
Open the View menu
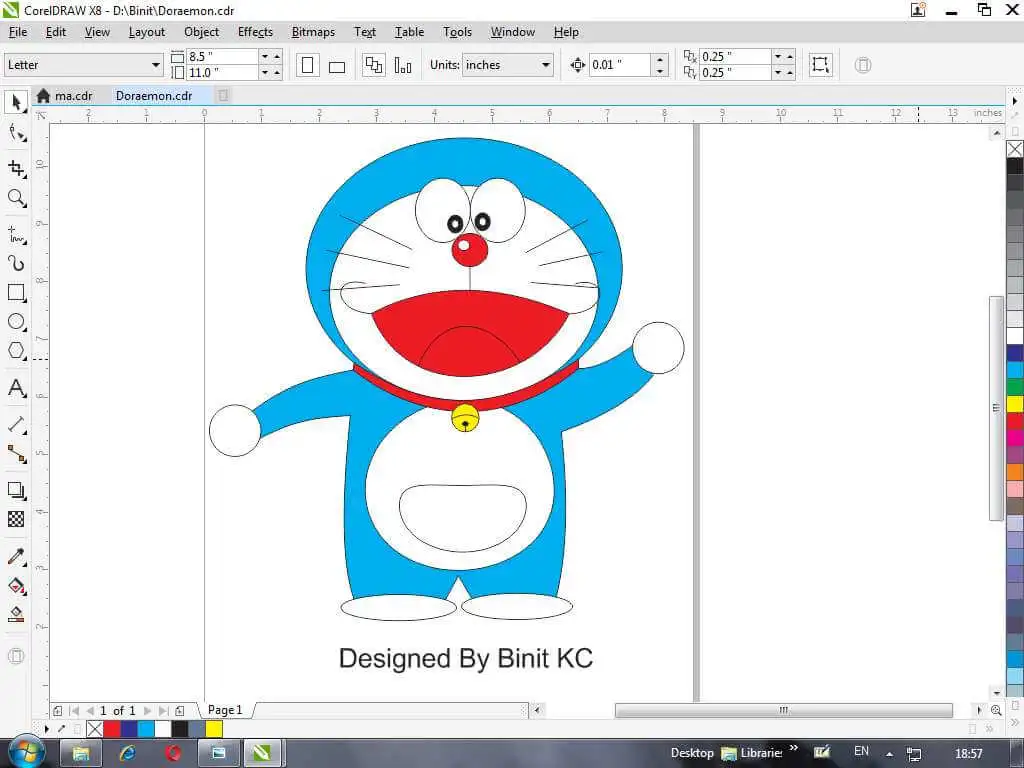click(97, 31)
